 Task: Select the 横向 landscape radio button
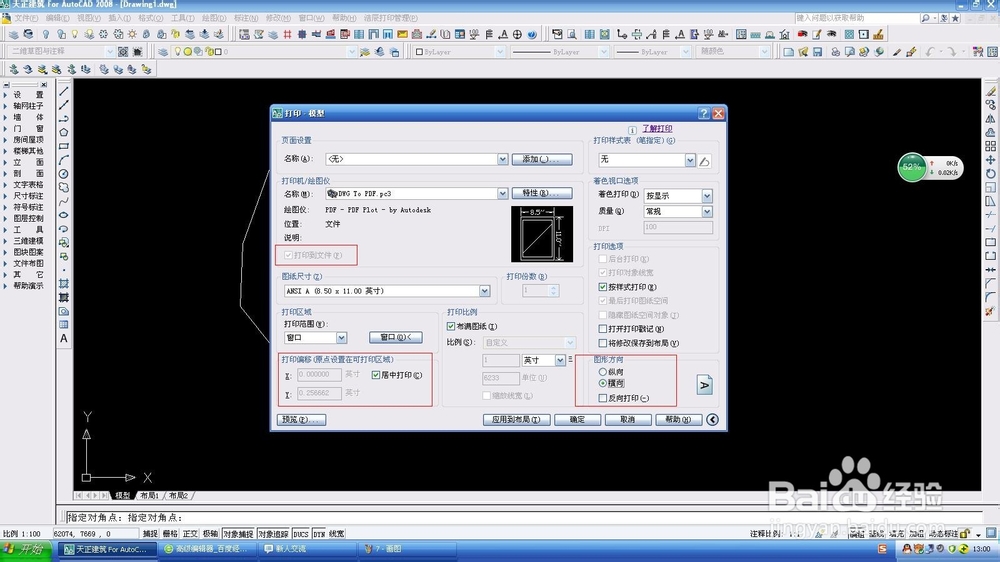pyautogui.click(x=603, y=383)
